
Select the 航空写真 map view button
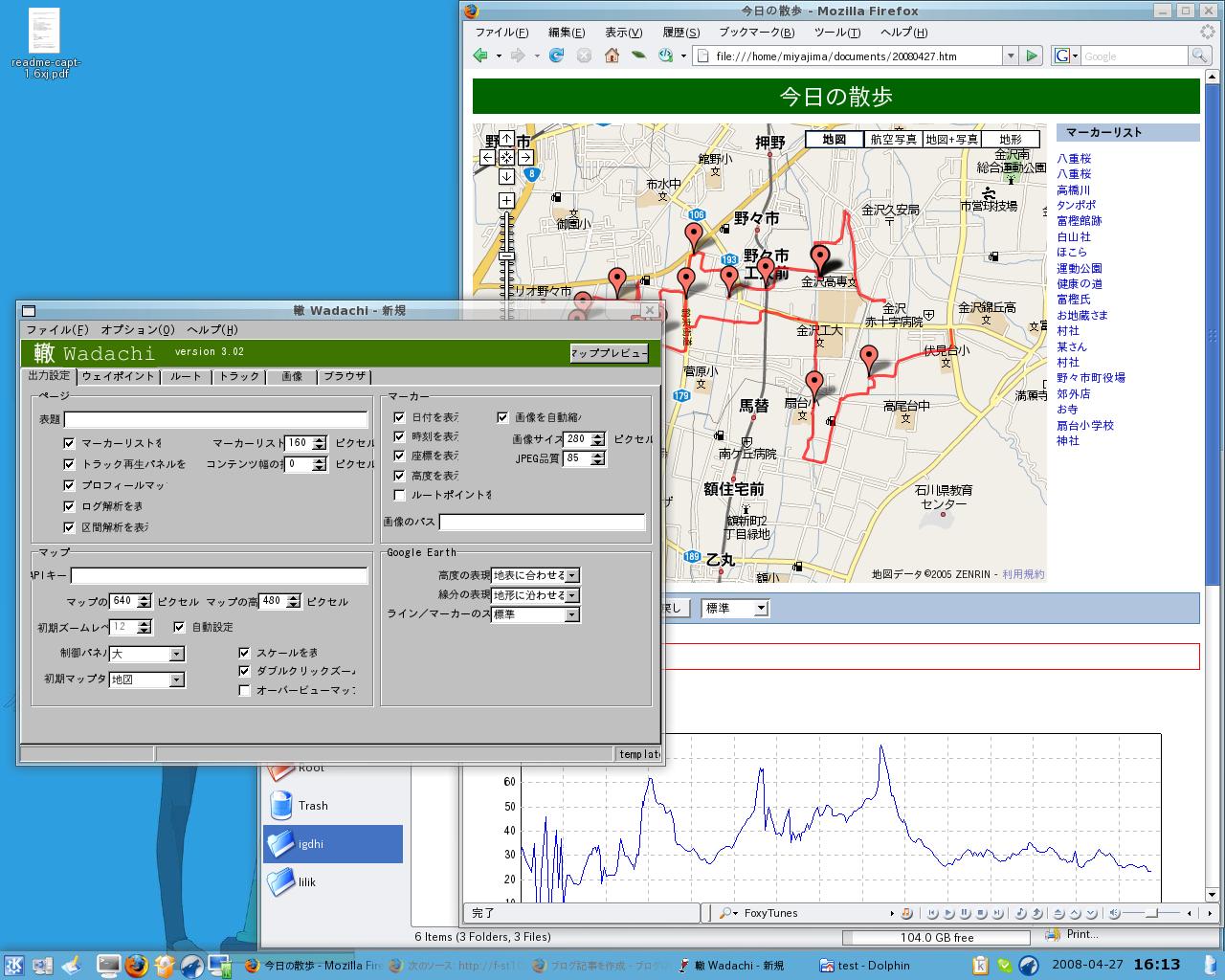click(893, 139)
